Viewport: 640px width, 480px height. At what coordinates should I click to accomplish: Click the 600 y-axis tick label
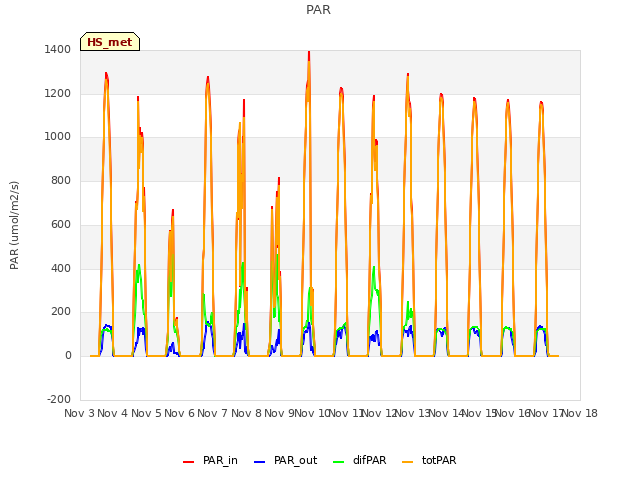(x=61, y=224)
